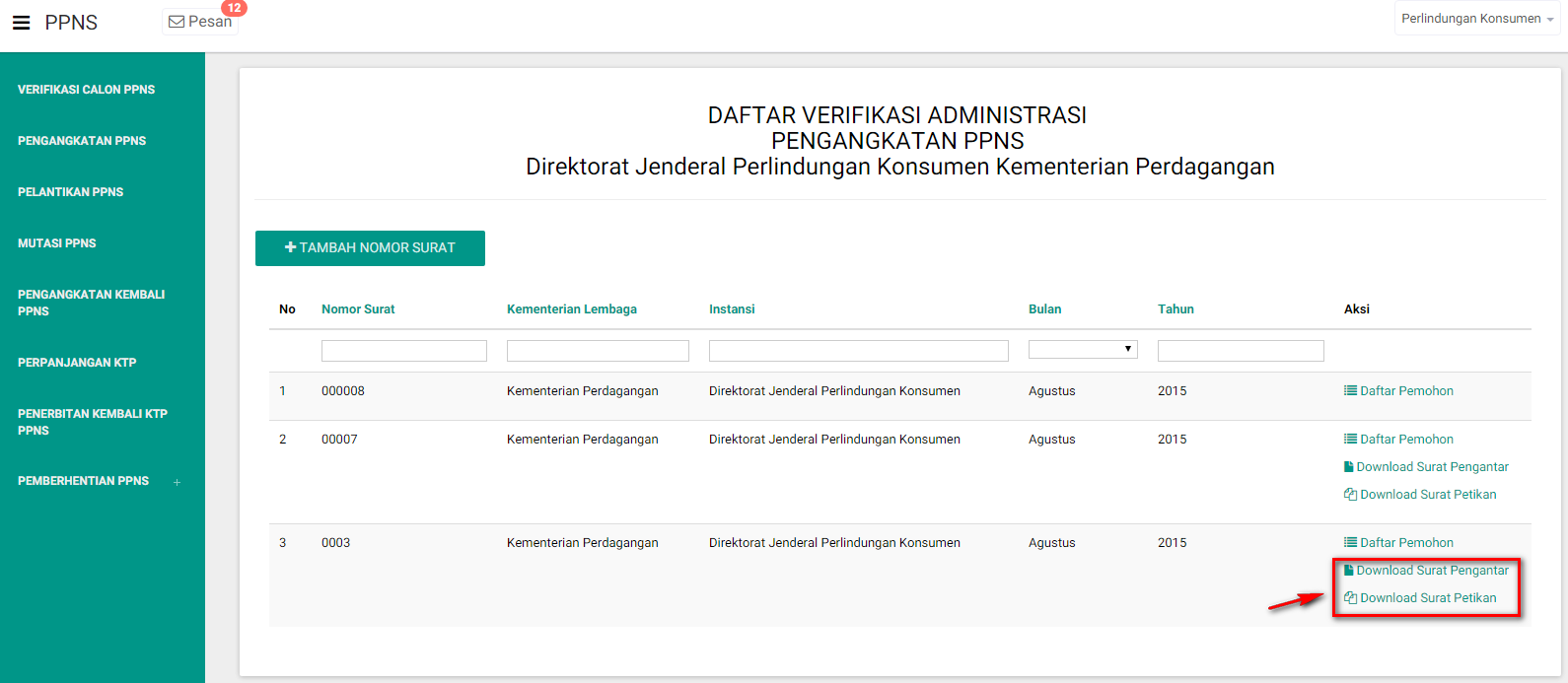
Task: Download Surat Petikan for row 0003
Action: [1428, 598]
